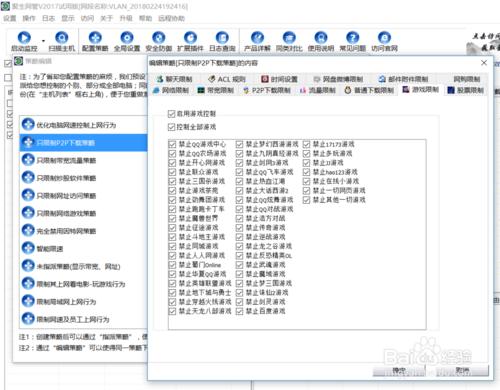The width and height of the screenshot is (500, 390).
Task: Switch to the P2P下载限制 tab
Action: (267, 90)
